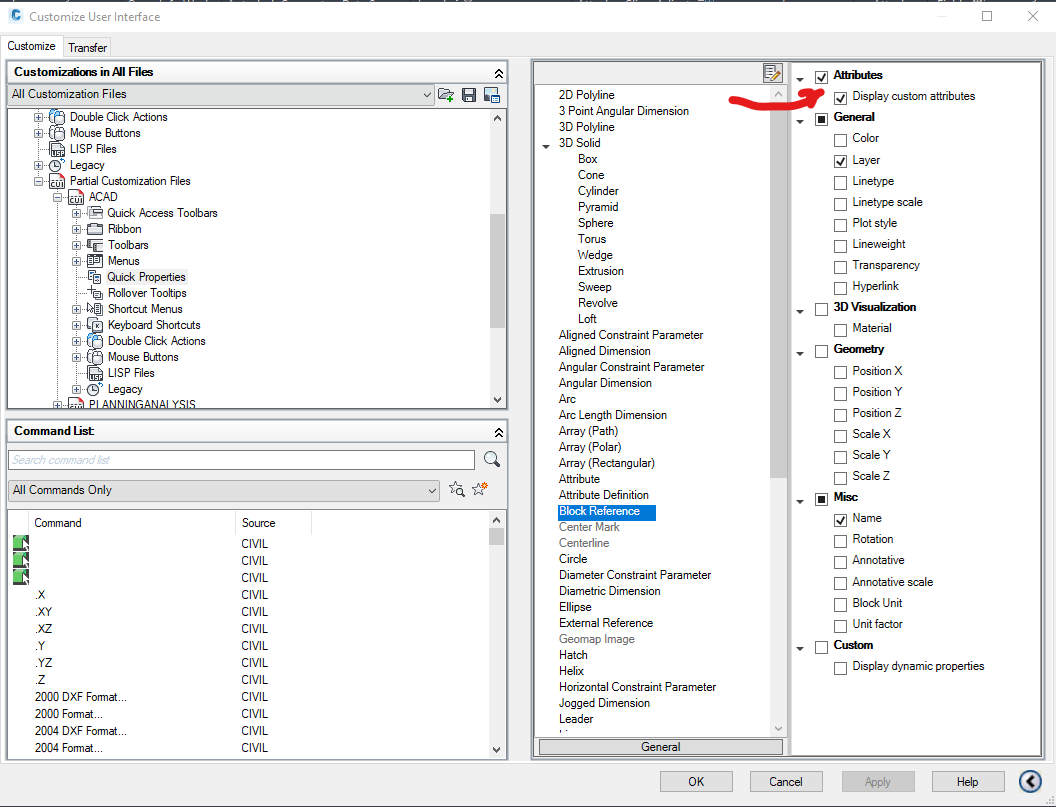Select the customization file save-as icon

tap(489, 92)
